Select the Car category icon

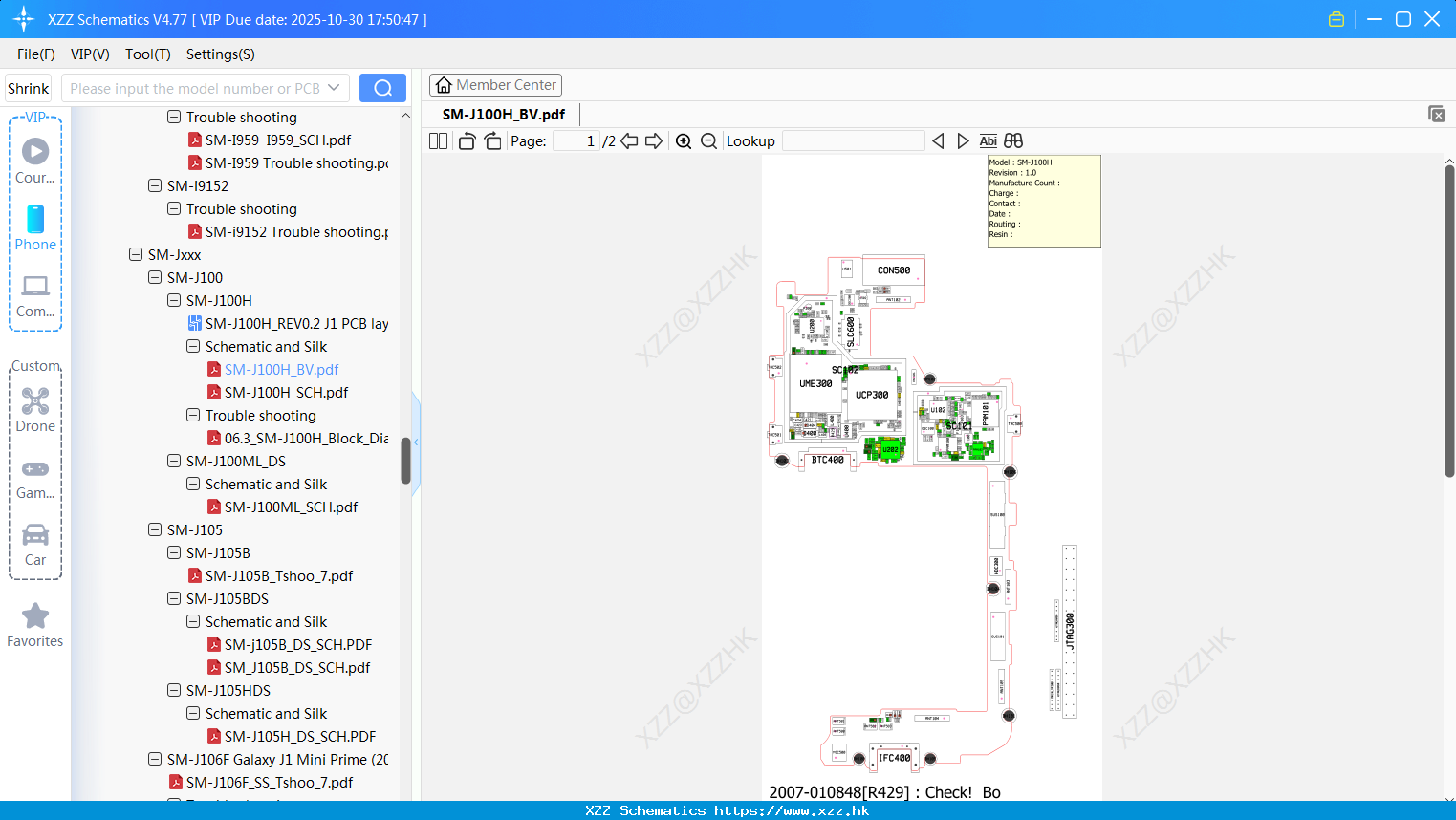click(35, 545)
